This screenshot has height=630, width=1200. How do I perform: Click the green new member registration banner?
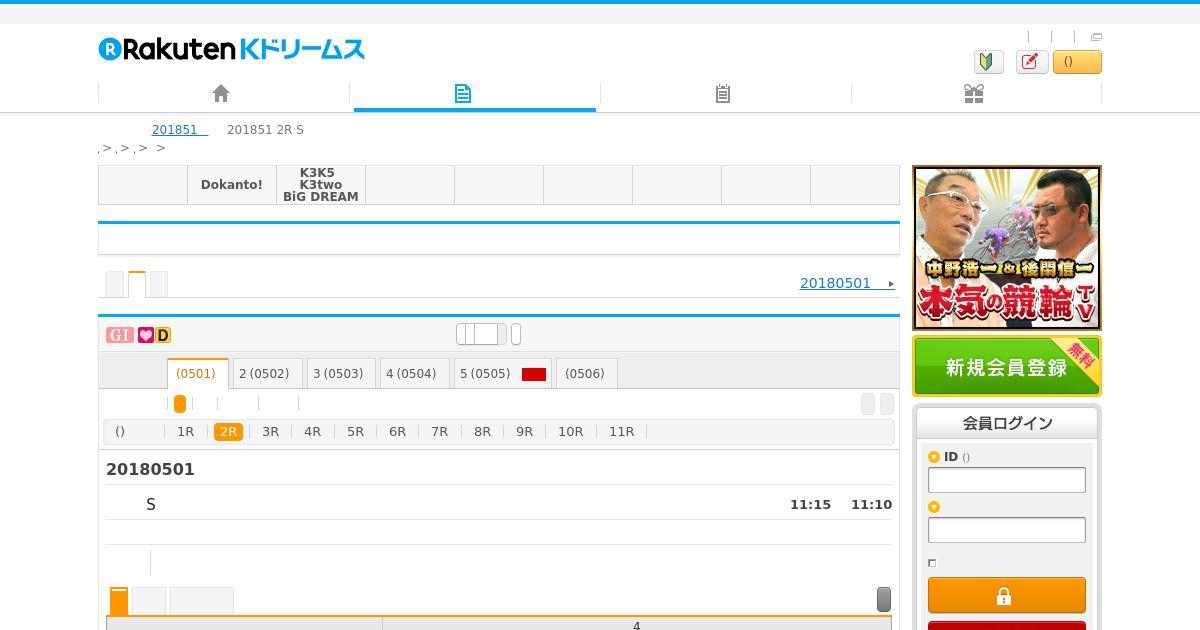point(1007,367)
